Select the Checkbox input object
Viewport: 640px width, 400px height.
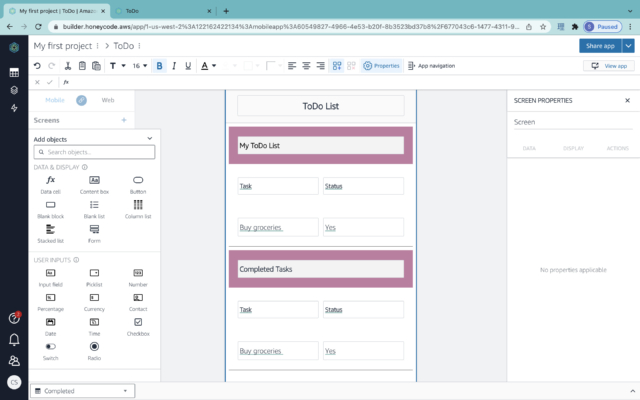[x=138, y=327]
